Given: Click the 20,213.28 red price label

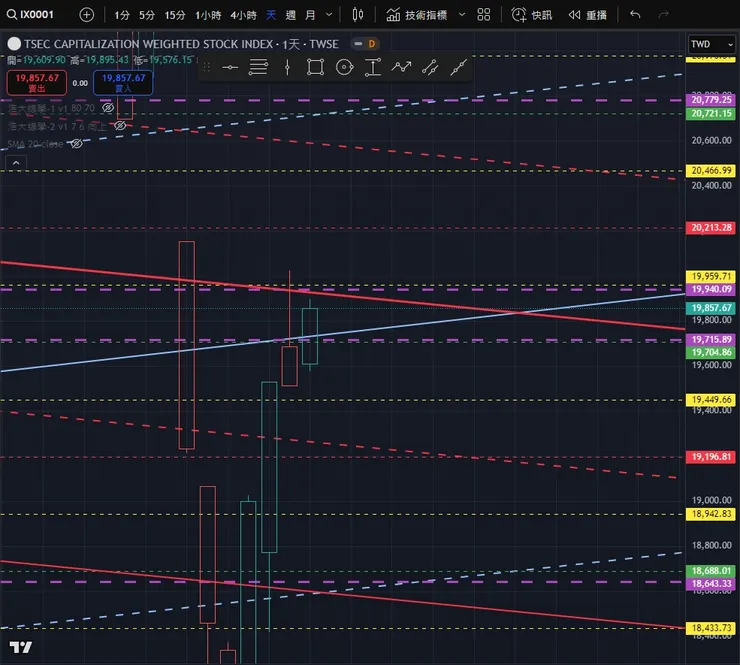Looking at the screenshot, I should click(711, 228).
